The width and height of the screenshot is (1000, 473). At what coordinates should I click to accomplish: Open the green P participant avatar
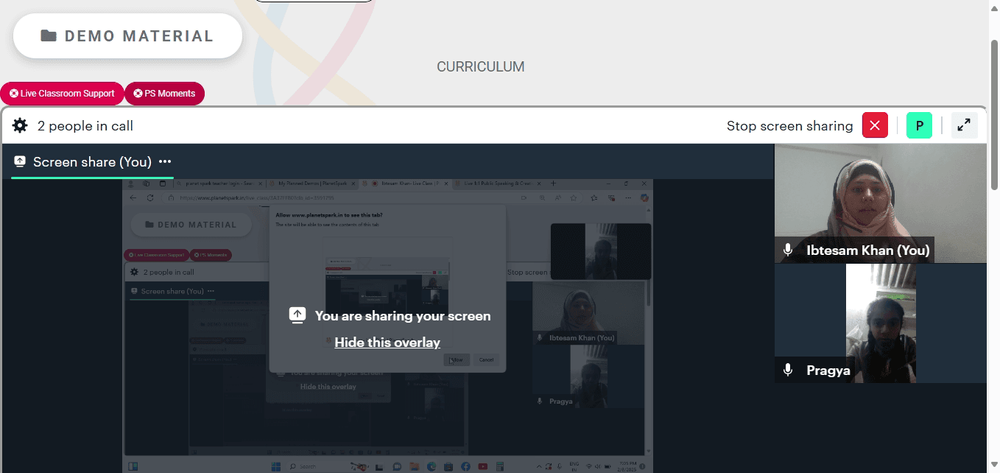(919, 126)
